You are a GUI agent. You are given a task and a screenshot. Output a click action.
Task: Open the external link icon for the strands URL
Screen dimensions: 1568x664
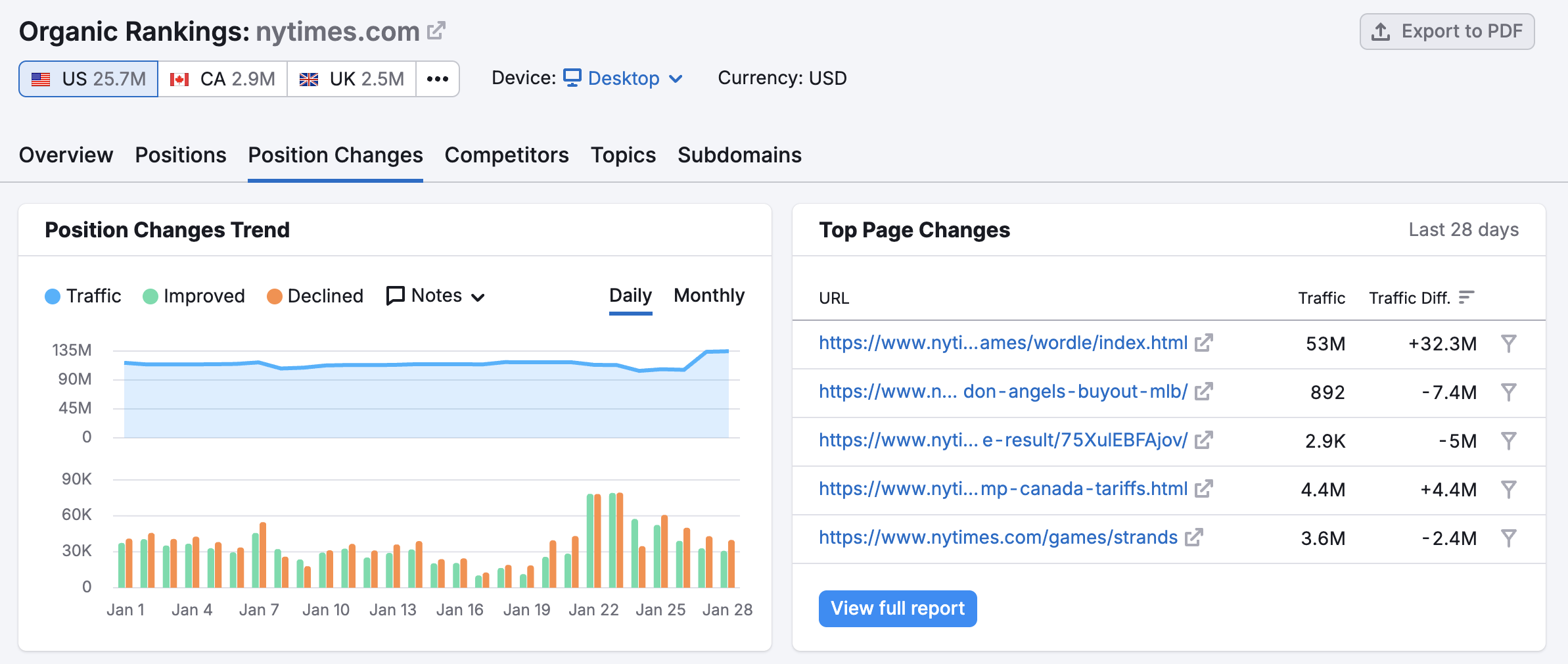click(1194, 538)
